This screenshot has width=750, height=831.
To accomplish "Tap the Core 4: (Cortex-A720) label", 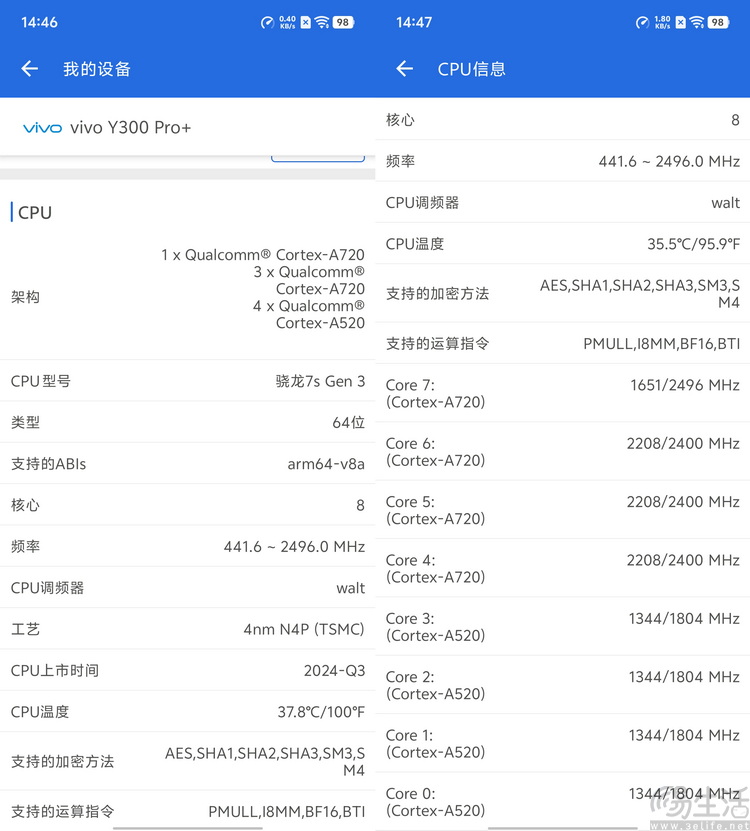I will (436, 568).
